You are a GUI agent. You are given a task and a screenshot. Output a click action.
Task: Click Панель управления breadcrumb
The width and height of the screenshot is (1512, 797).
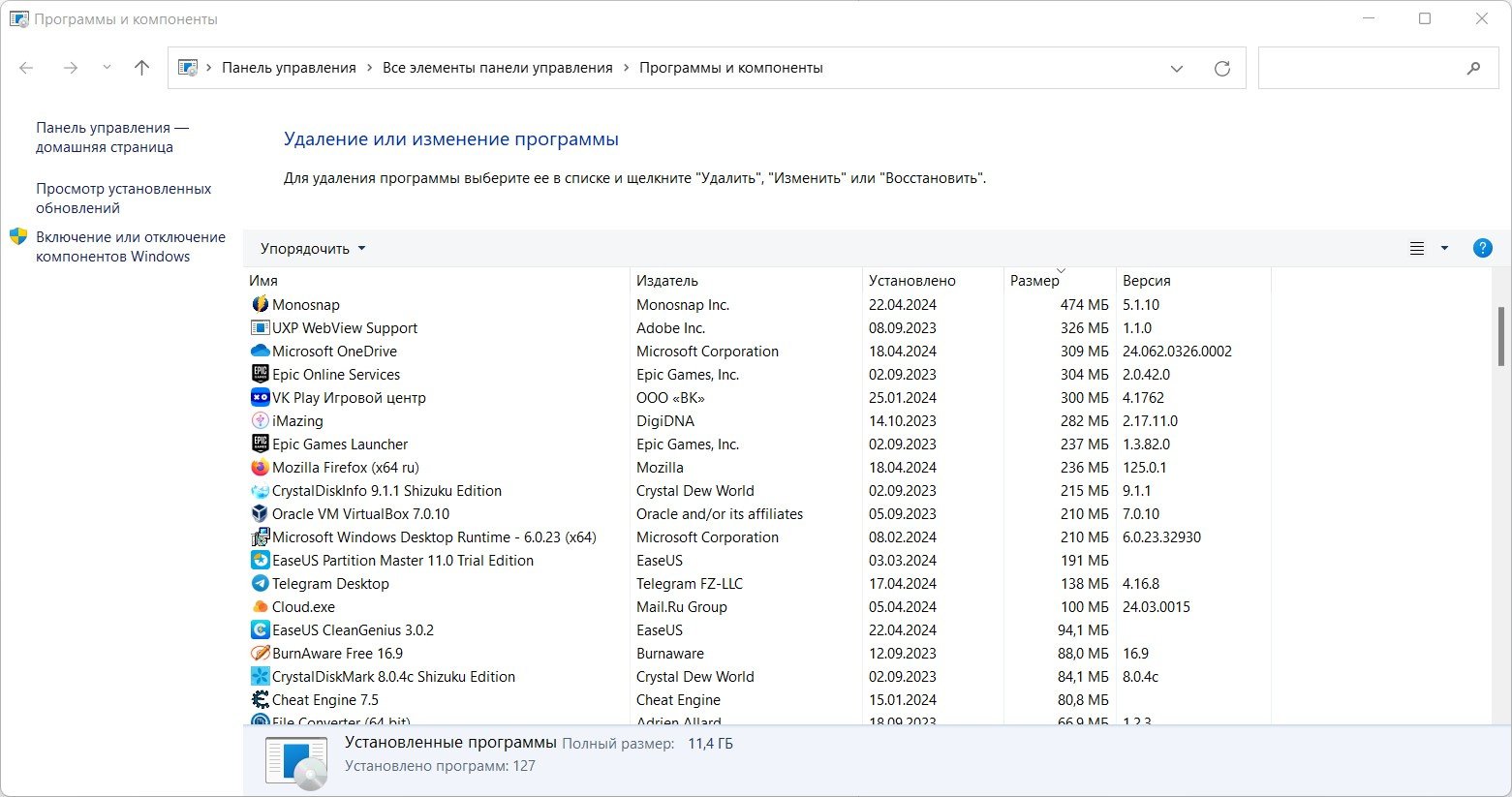(289, 68)
